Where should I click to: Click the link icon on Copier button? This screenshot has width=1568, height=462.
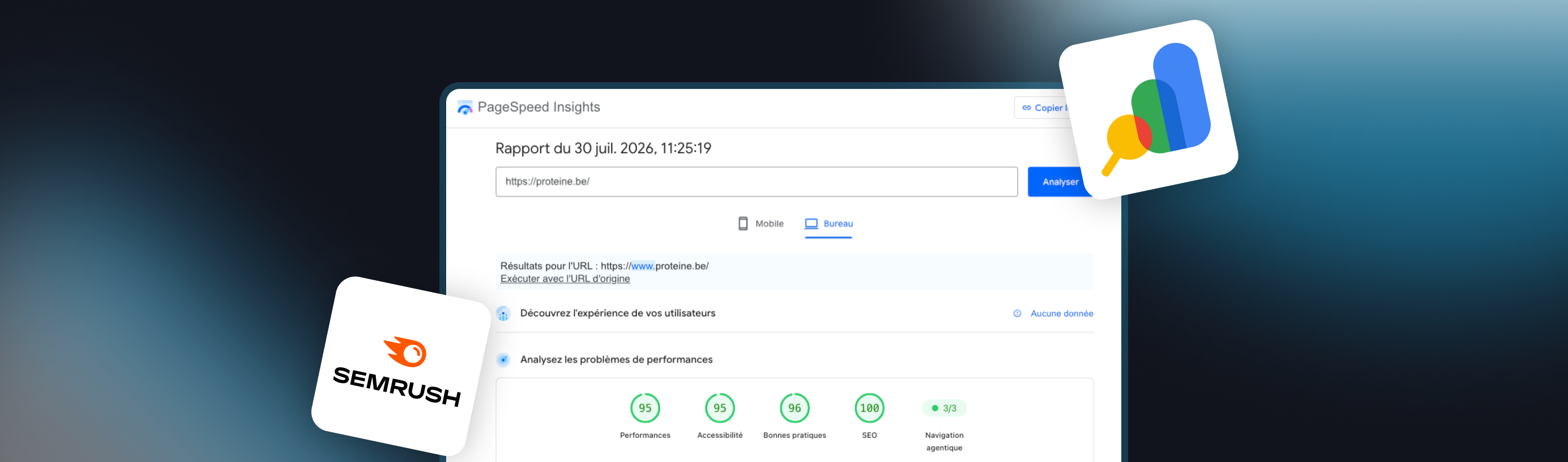(1026, 107)
